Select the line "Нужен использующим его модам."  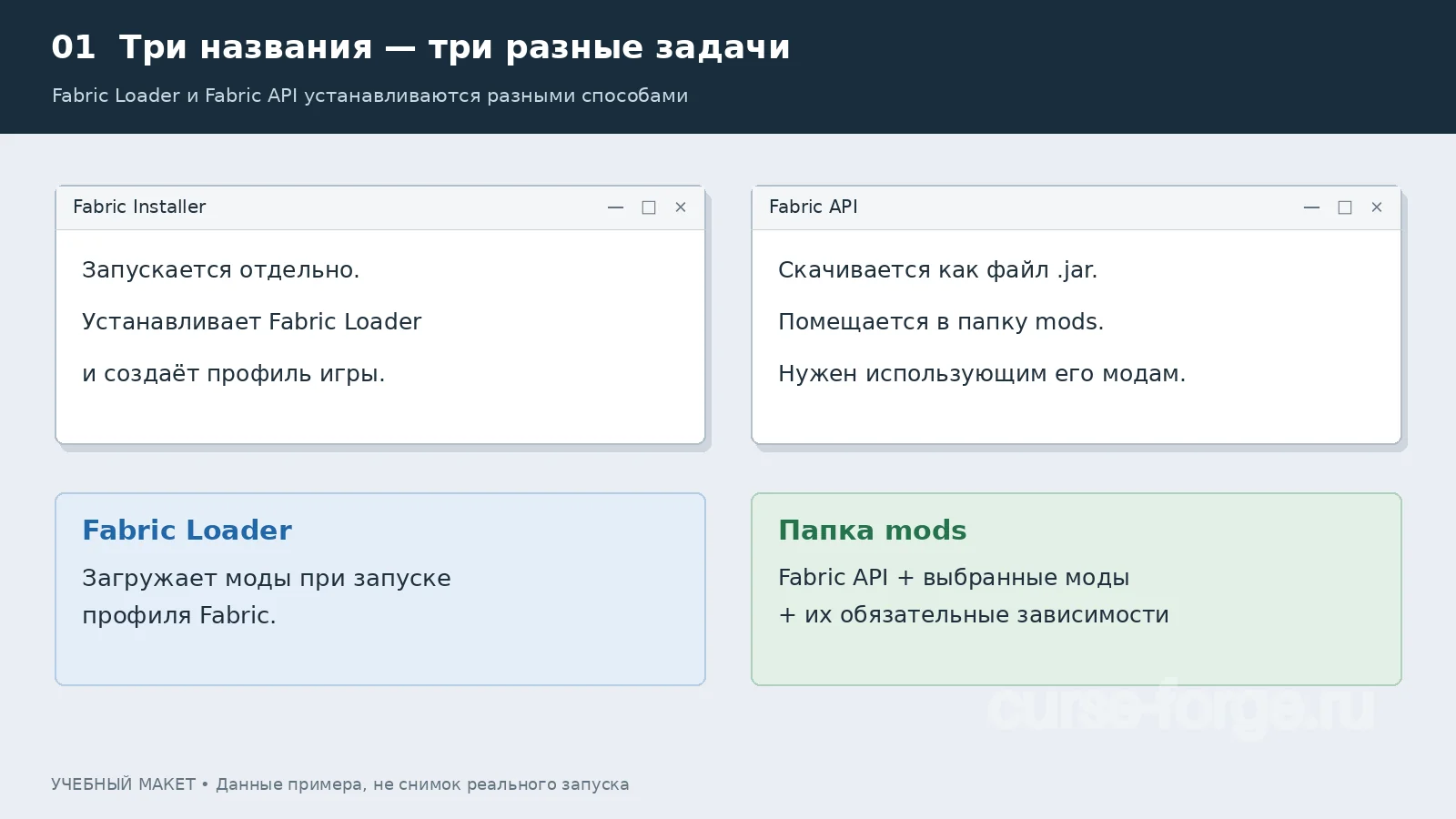click(982, 374)
